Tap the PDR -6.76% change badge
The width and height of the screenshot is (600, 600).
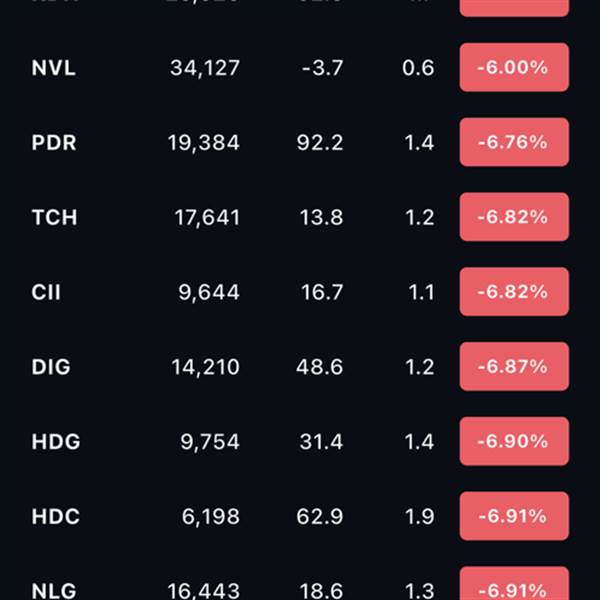514,142
